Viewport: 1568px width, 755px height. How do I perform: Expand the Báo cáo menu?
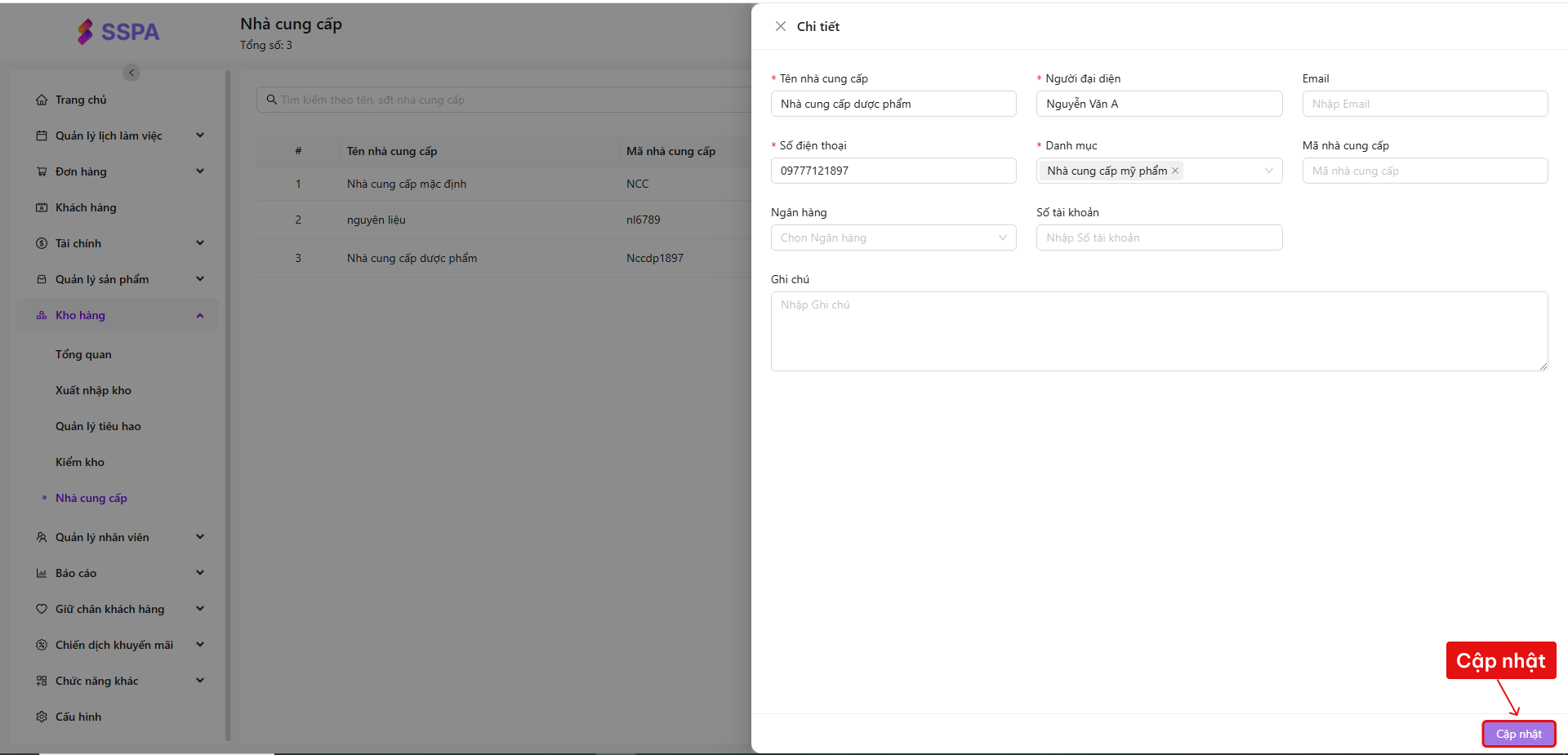coord(200,573)
